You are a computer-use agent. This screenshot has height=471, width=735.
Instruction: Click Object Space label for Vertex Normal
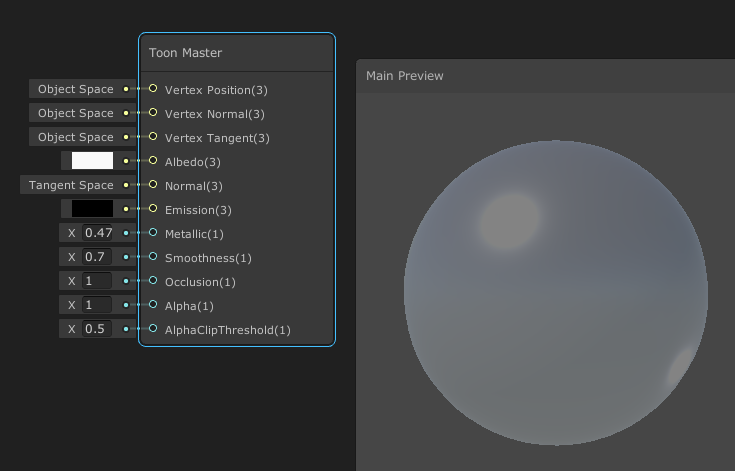pyautogui.click(x=76, y=113)
